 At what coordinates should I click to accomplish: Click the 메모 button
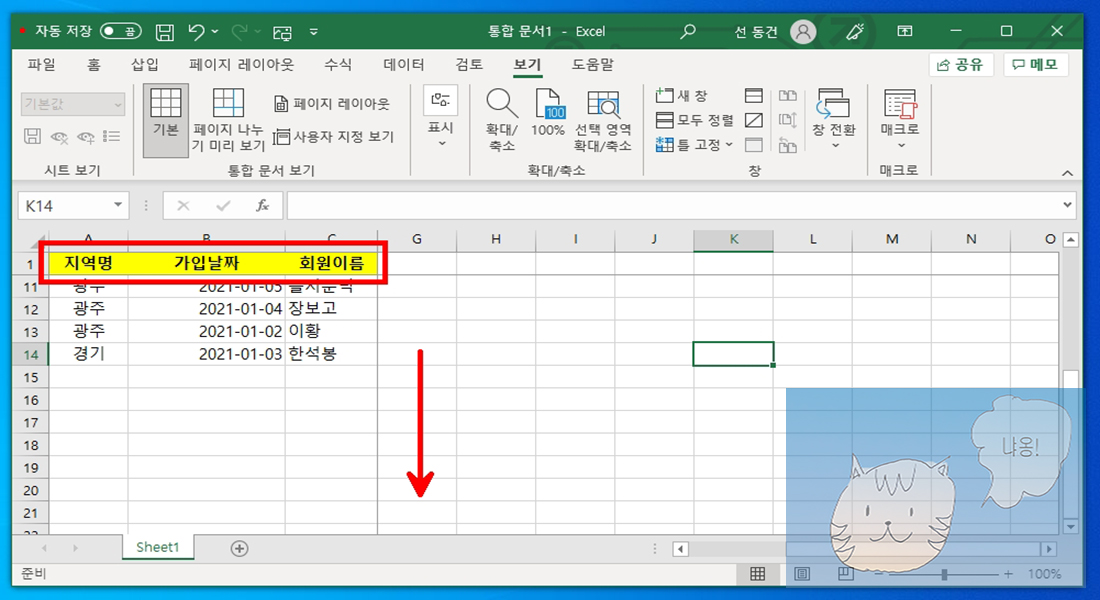pos(1035,65)
